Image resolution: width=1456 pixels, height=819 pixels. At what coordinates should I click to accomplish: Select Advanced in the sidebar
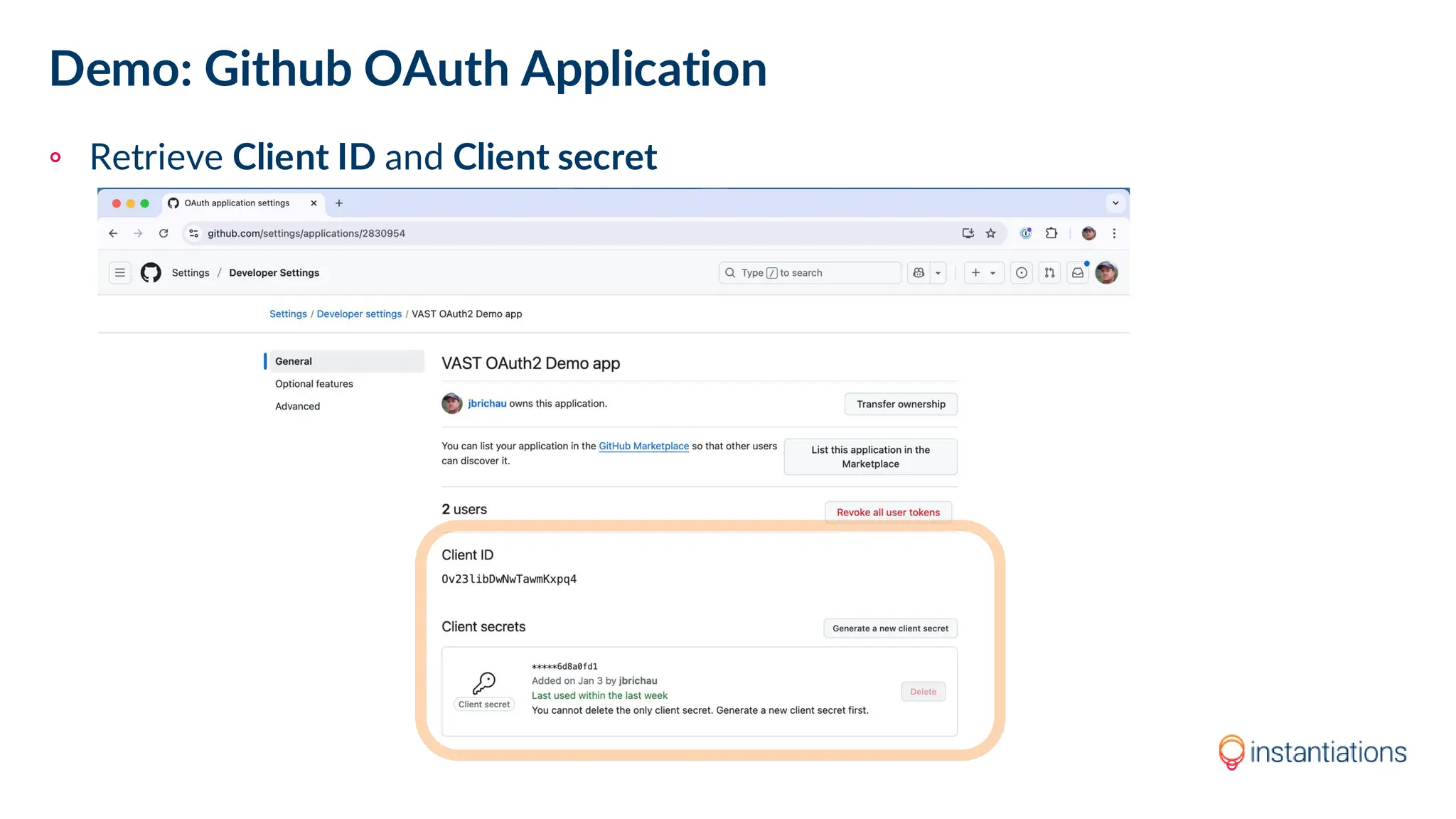pyautogui.click(x=297, y=407)
